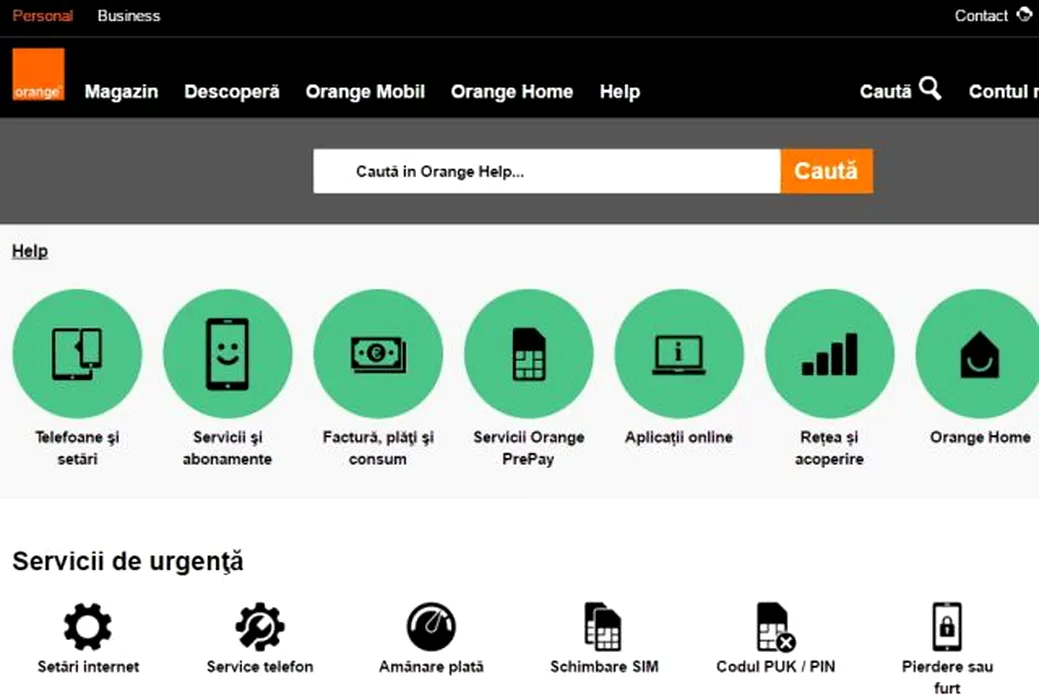
Task: Go to the Orange logo home page
Action: 38,74
